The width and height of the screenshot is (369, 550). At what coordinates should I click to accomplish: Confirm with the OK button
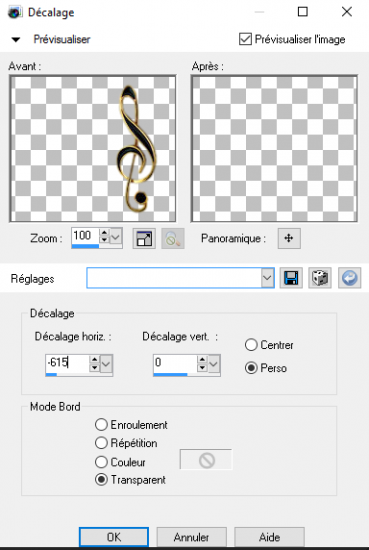pyautogui.click(x=114, y=537)
